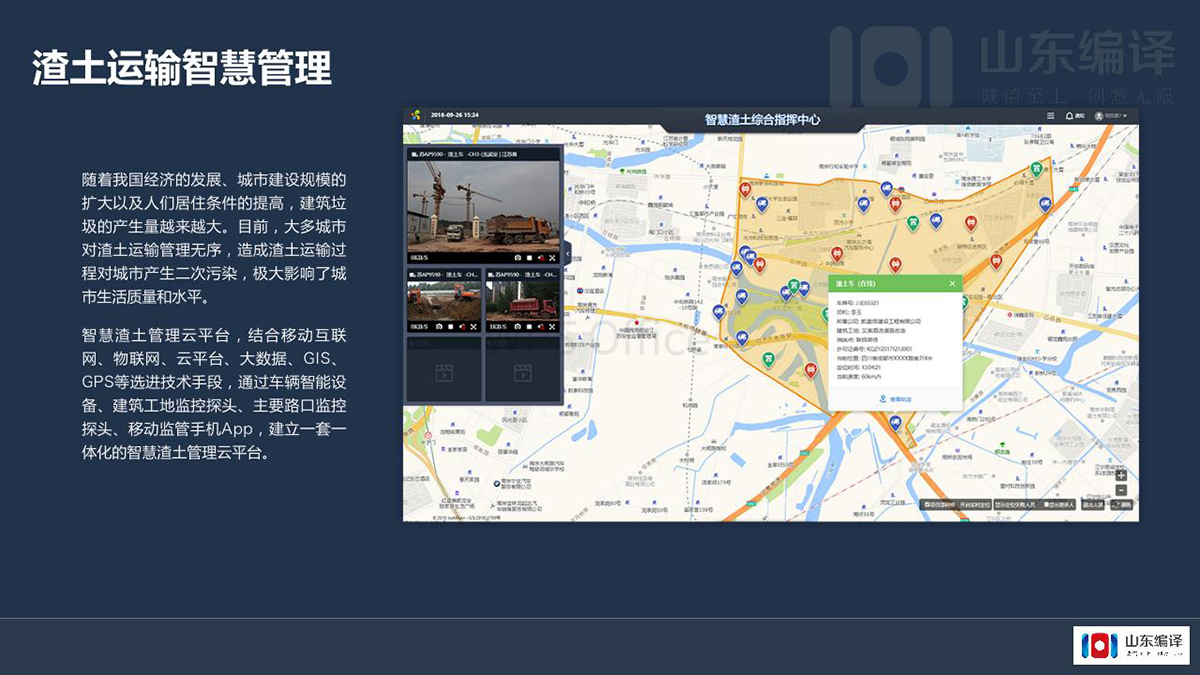The width and height of the screenshot is (1200, 675).
Task: Open the user account dropdown
Action: pos(1110,116)
